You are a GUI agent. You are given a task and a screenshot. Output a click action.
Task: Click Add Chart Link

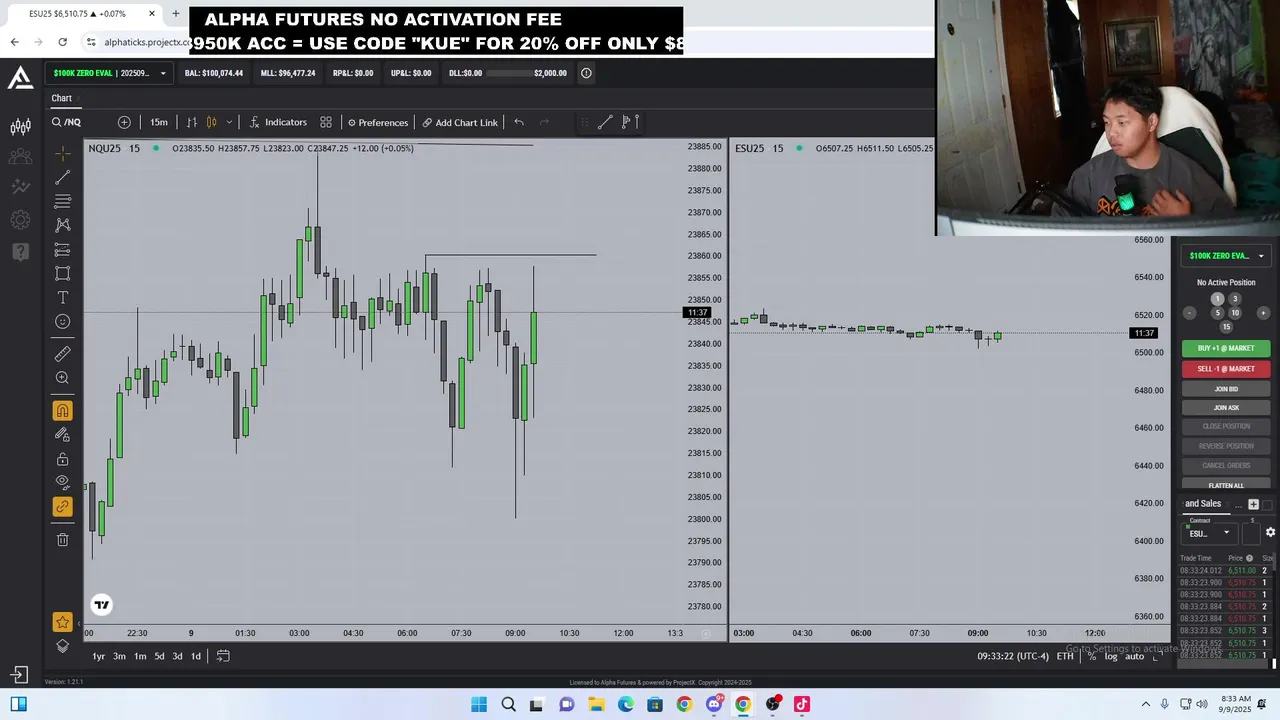[460, 122]
